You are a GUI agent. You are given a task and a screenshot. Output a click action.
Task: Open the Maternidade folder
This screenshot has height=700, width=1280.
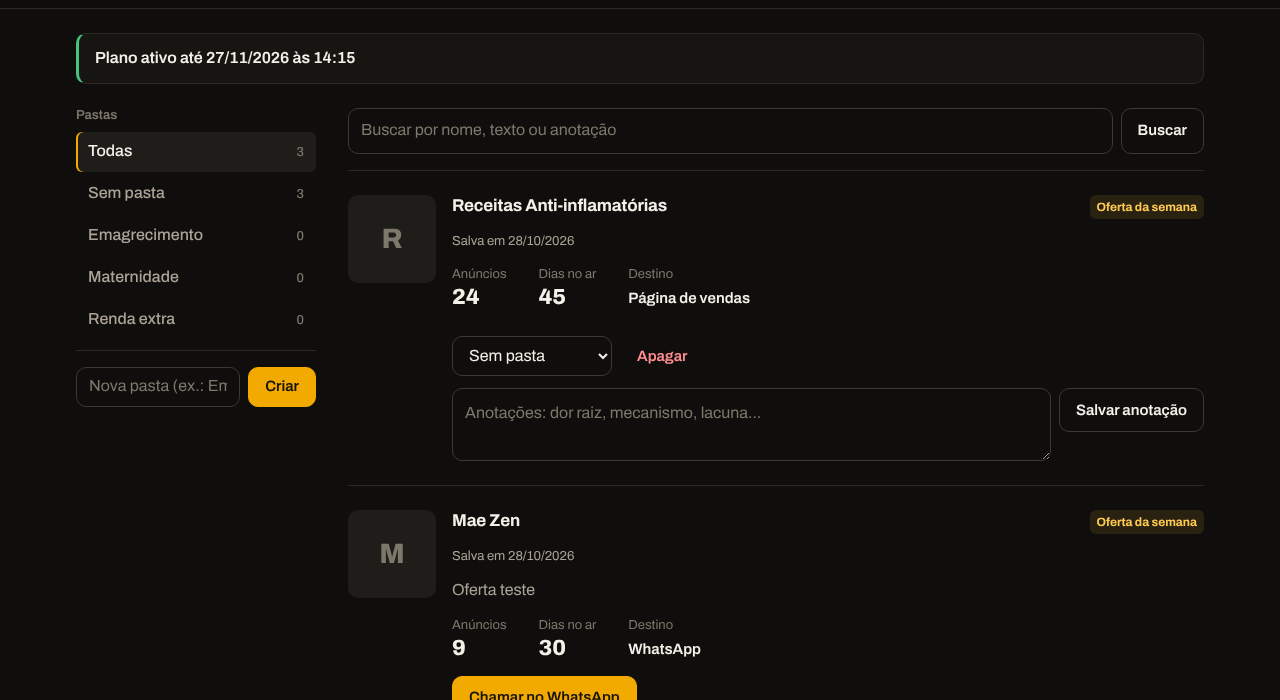196,277
